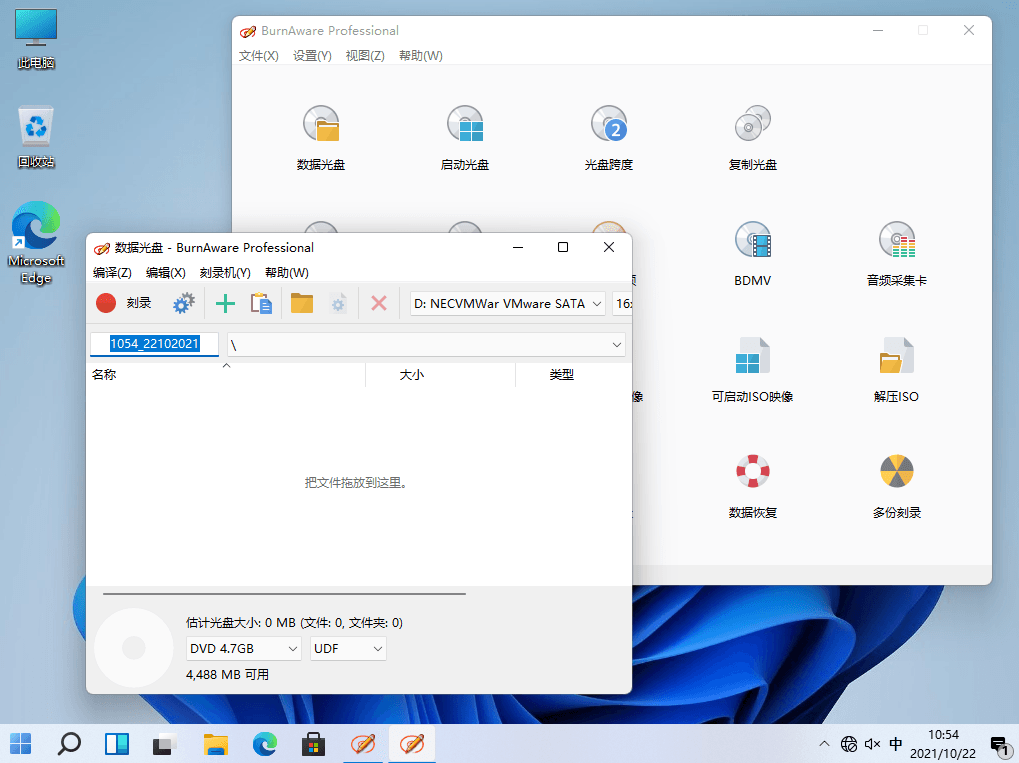
Task: Open 设置(Y) menu in main window
Action: point(312,56)
